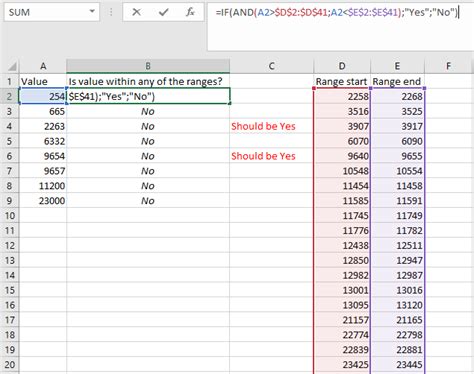Select cell containing value 23000
This screenshot has width=474, height=374.
point(43,201)
